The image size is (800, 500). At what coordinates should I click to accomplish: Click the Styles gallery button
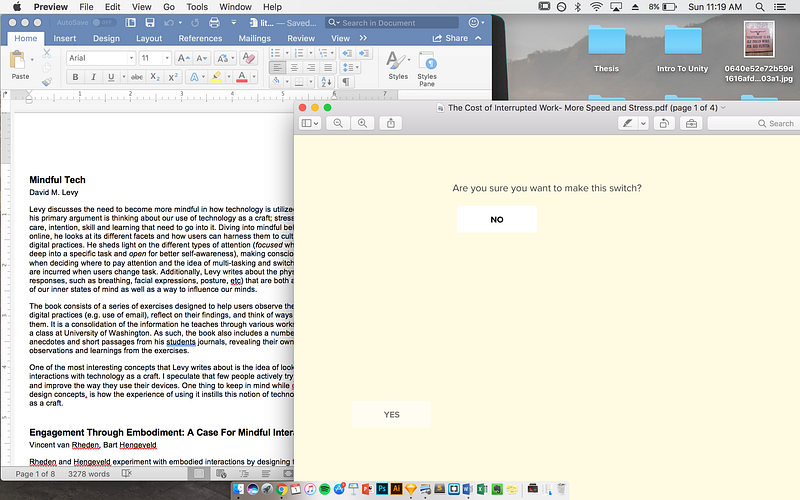pyautogui.click(x=398, y=65)
